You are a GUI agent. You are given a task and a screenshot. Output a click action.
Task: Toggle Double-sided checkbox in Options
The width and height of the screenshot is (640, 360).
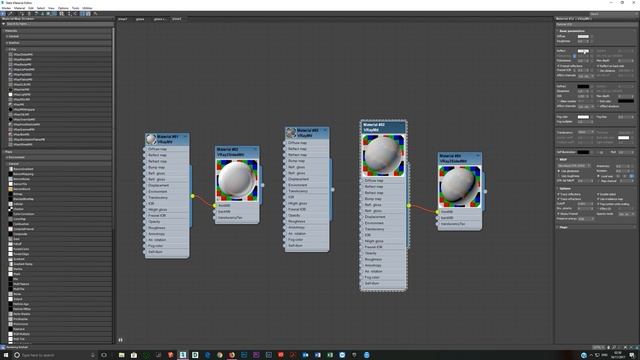pos(598,194)
